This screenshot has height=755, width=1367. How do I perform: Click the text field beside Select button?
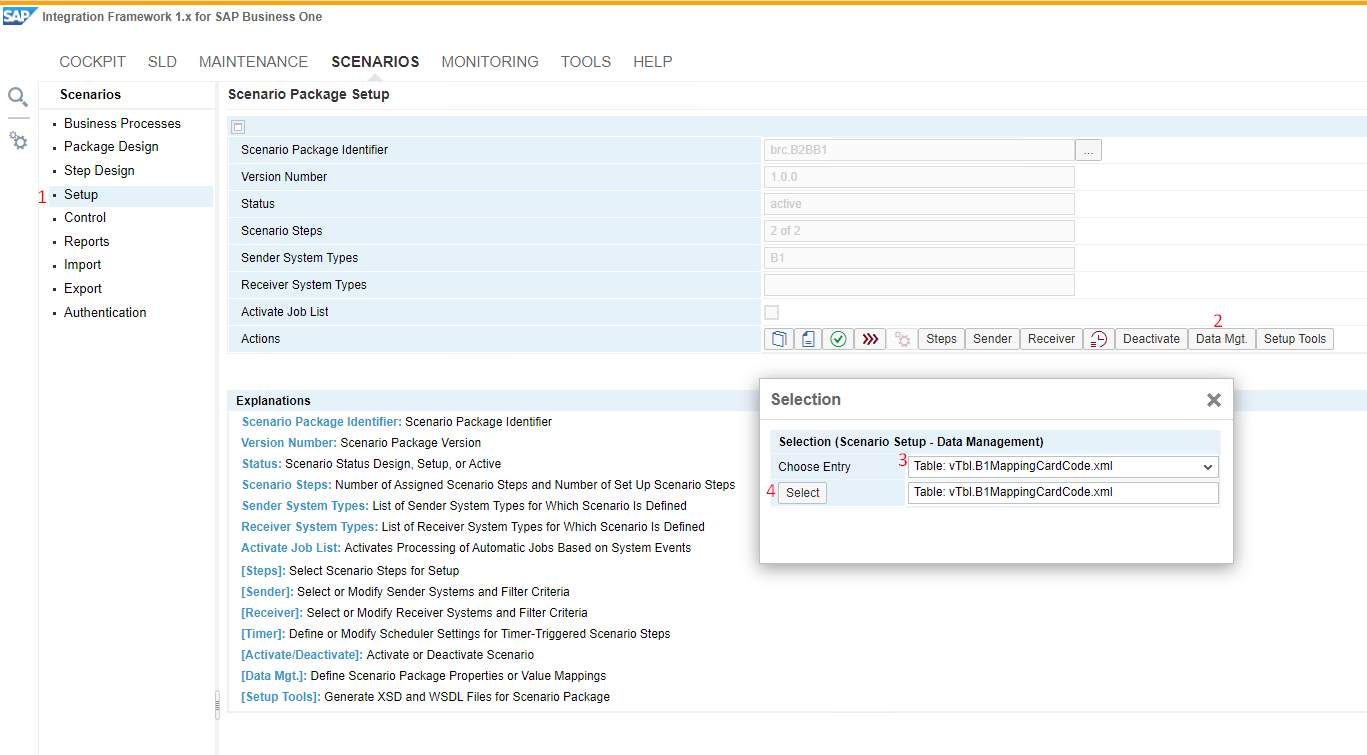tap(1063, 492)
